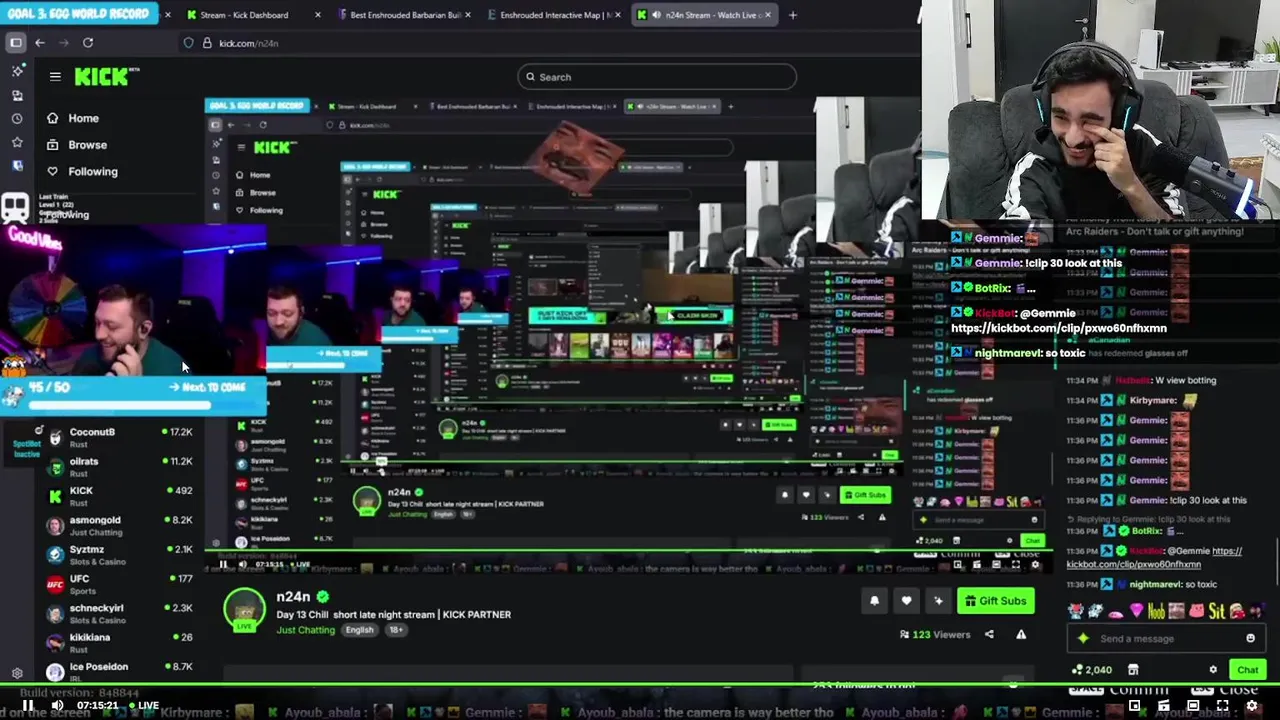Open the Just Chatting category link

pos(305,630)
